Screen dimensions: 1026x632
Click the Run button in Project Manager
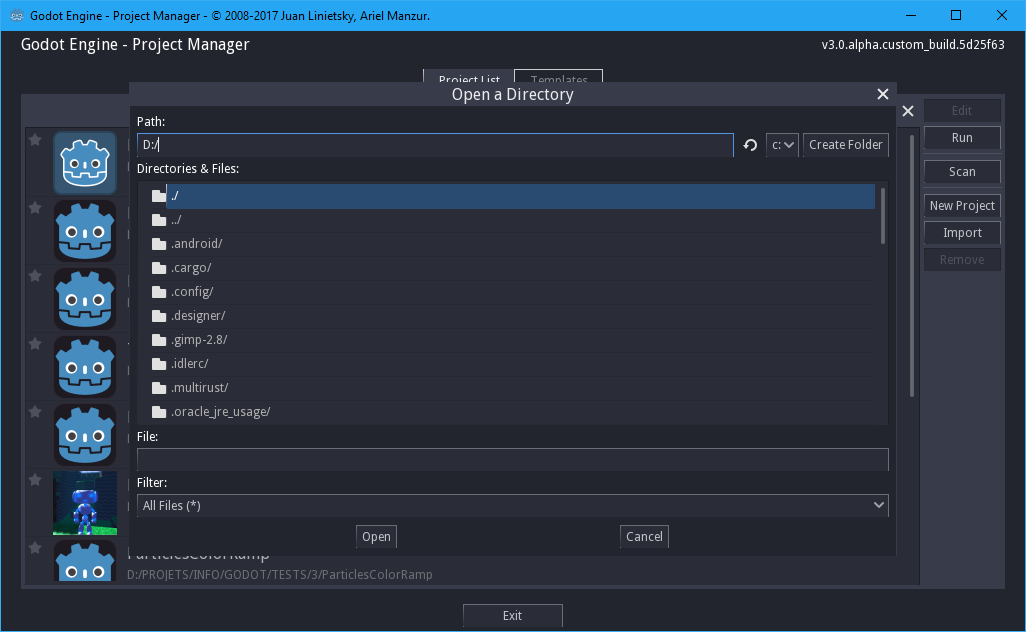point(962,137)
